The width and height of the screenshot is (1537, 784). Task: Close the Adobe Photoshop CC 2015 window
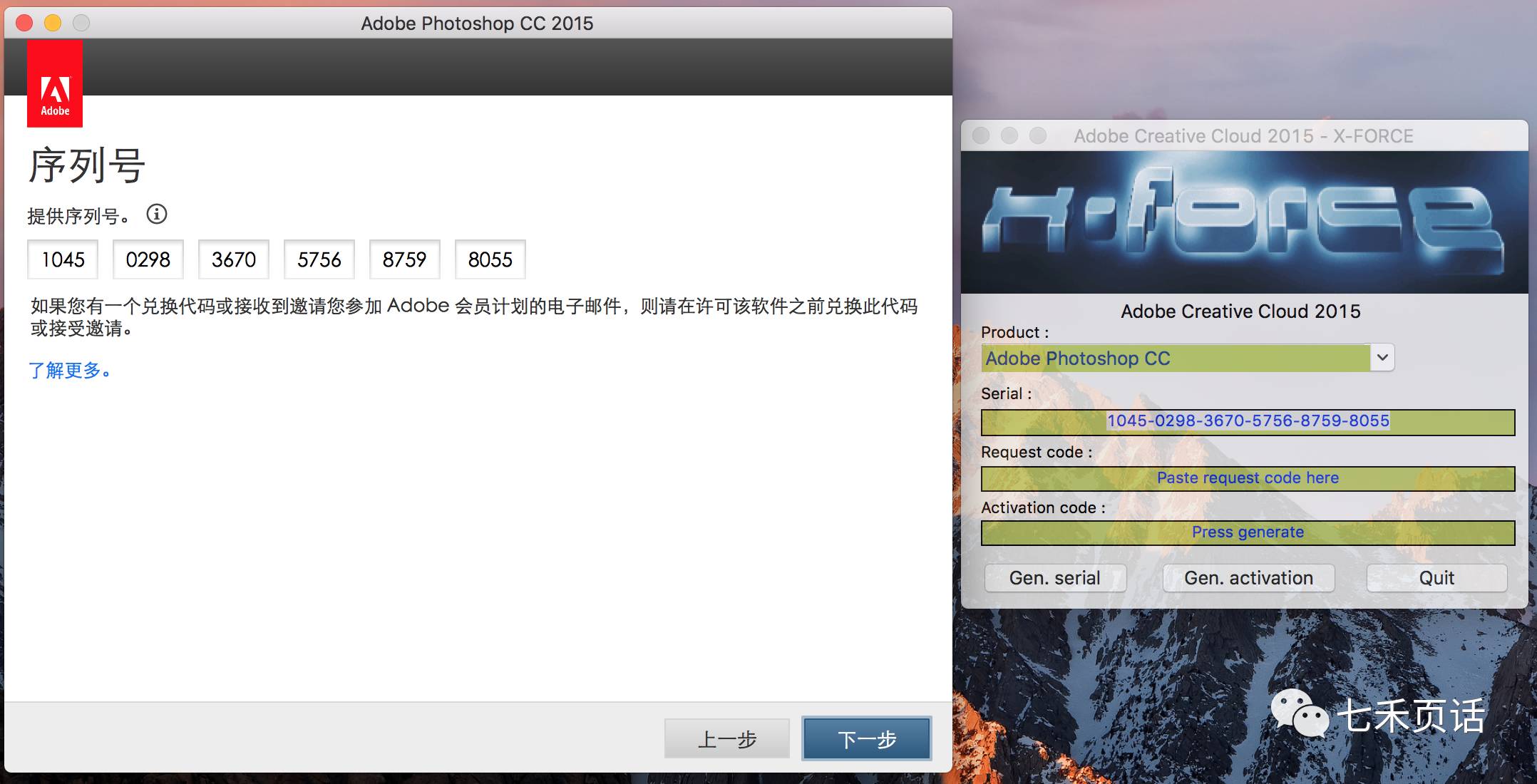pyautogui.click(x=24, y=23)
